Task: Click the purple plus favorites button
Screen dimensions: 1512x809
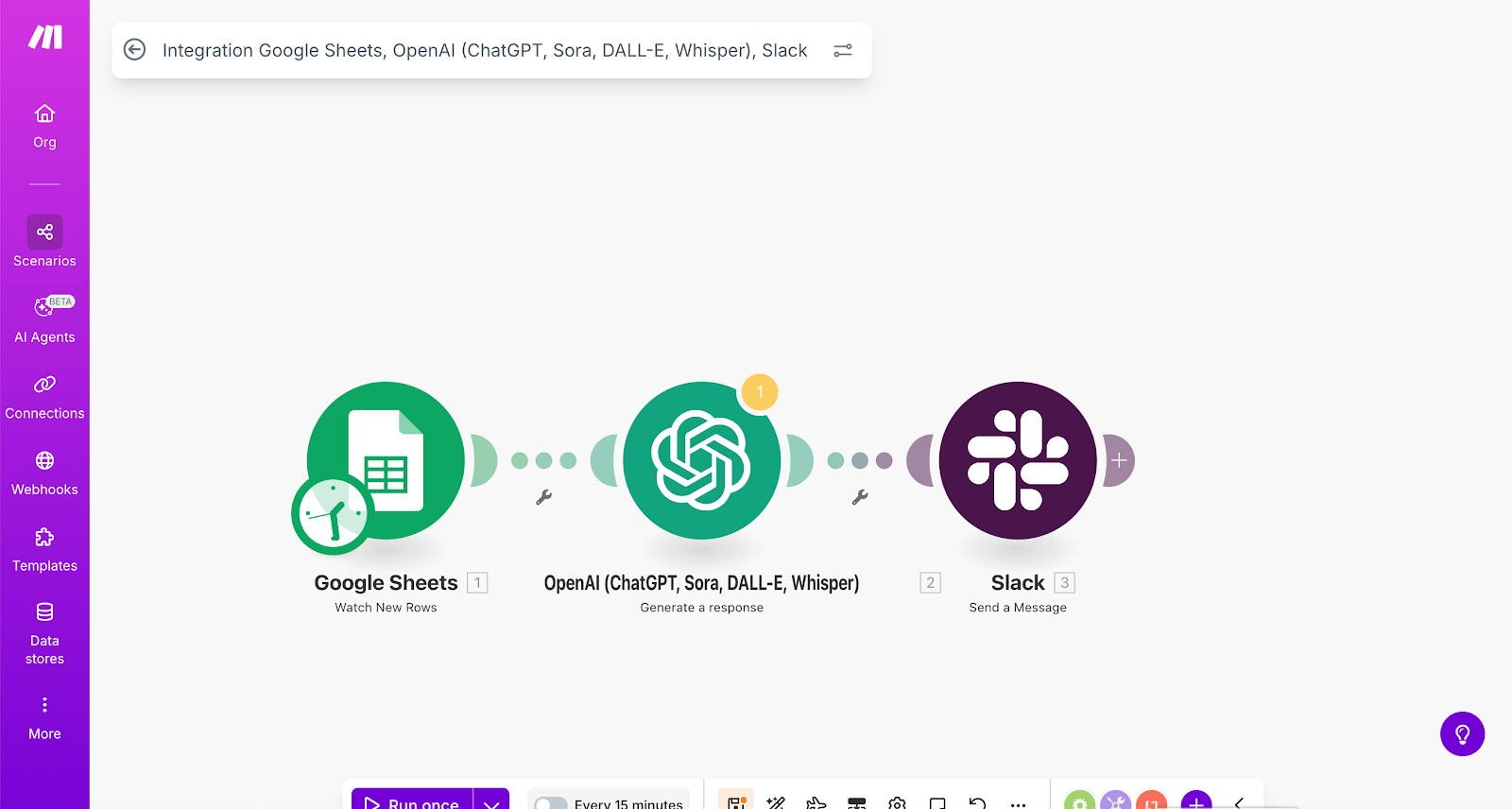Action: 1196,801
